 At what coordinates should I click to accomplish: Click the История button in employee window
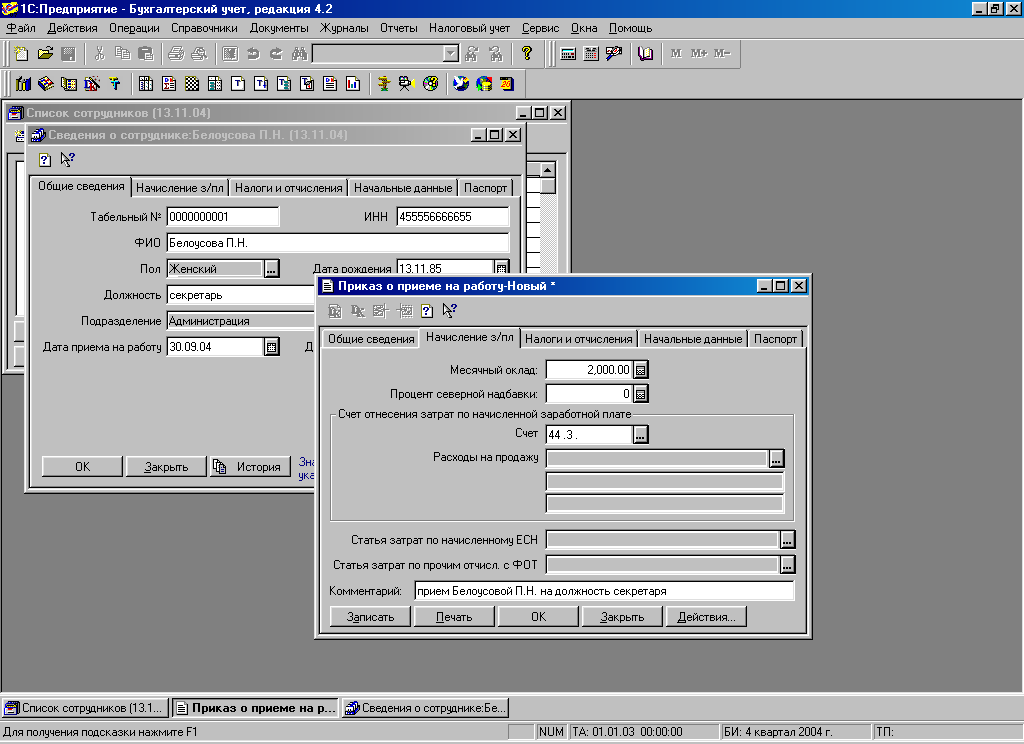(x=249, y=466)
